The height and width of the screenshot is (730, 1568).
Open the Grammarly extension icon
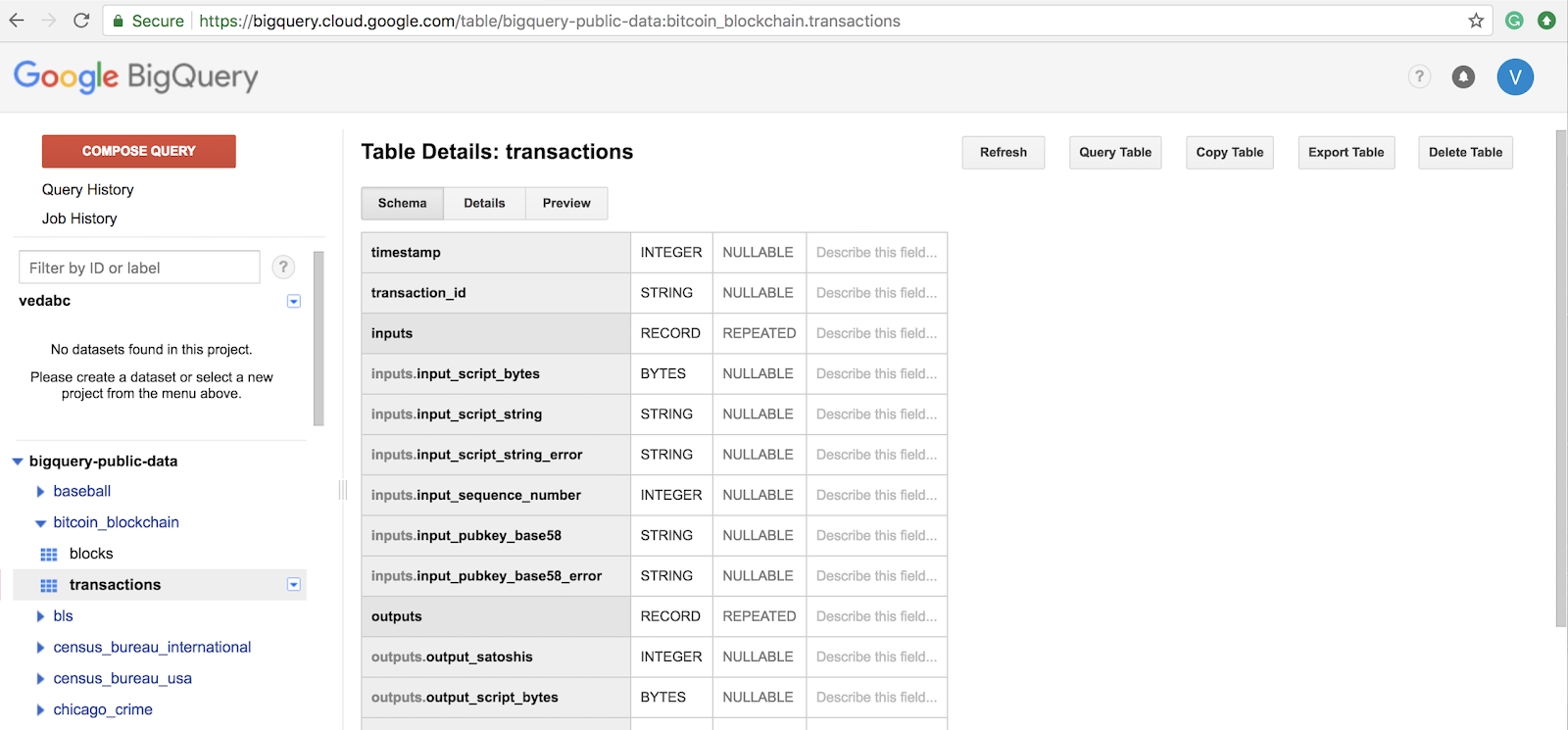1514,21
